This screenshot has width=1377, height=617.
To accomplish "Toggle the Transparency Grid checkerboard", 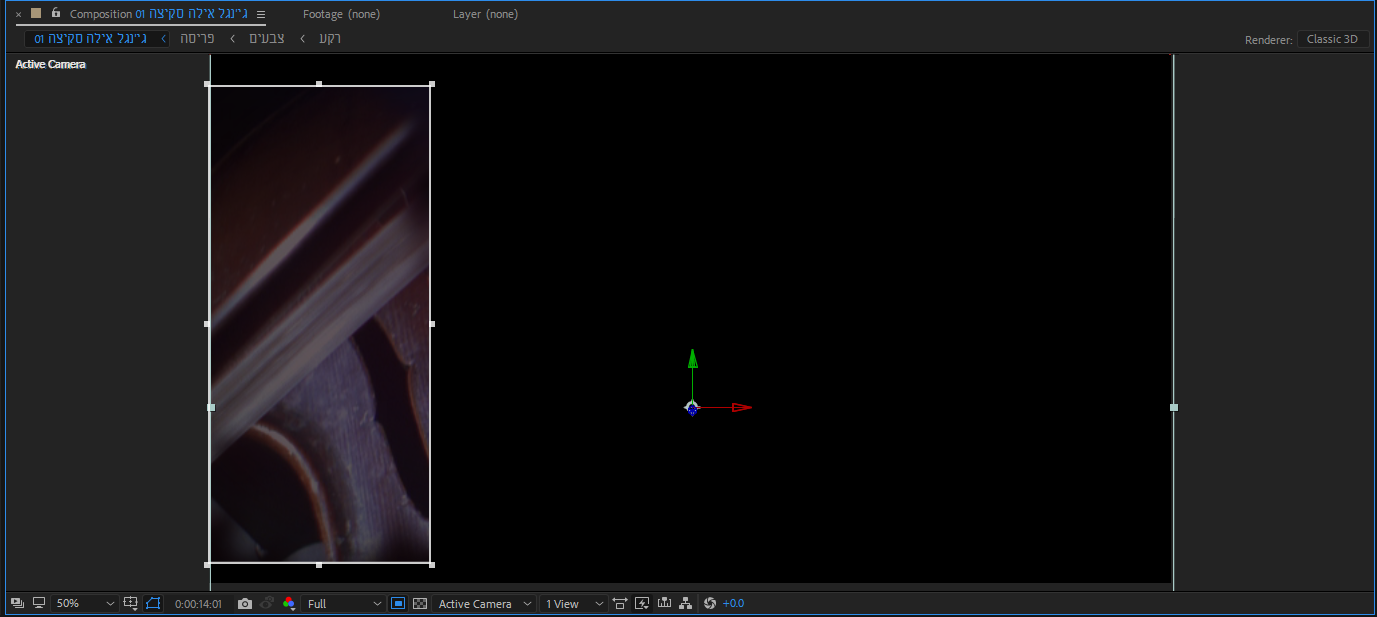I will (x=420, y=604).
